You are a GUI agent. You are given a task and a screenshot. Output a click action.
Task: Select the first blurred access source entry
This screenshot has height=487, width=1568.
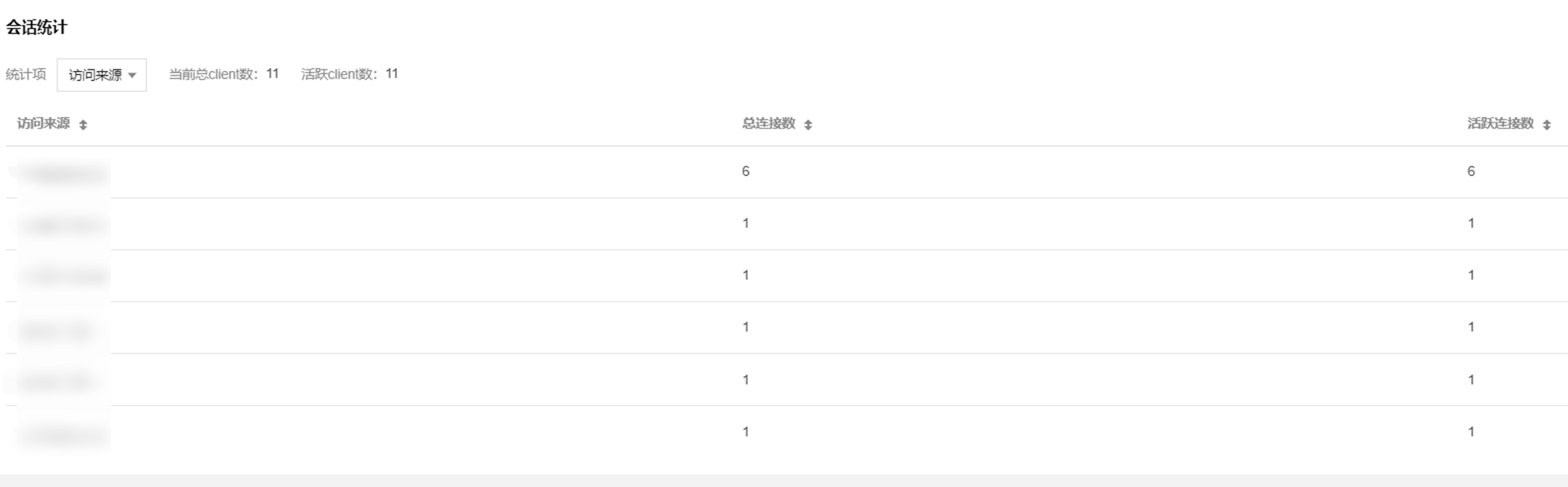[63, 173]
